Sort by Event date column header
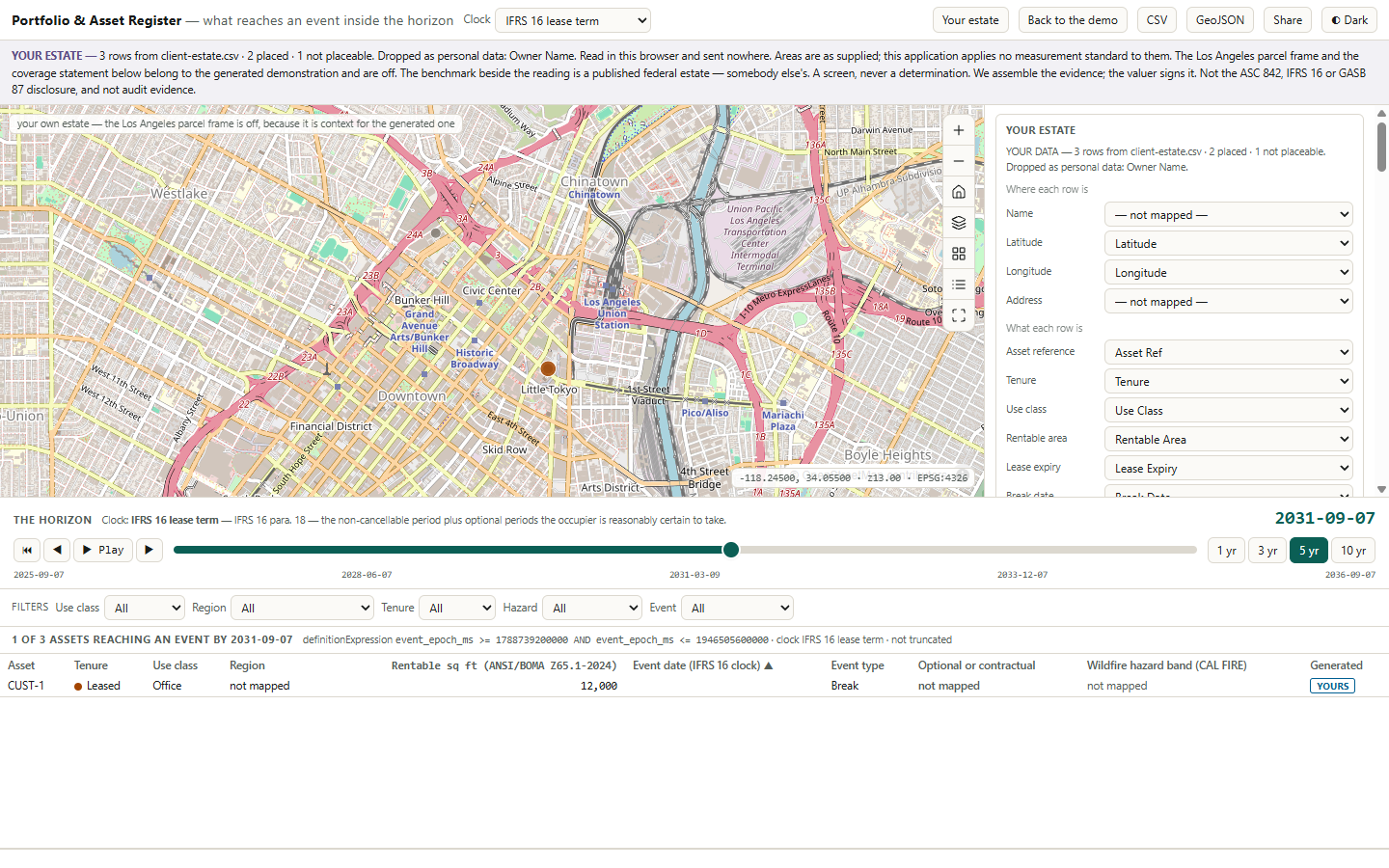The image size is (1389, 868). (703, 665)
